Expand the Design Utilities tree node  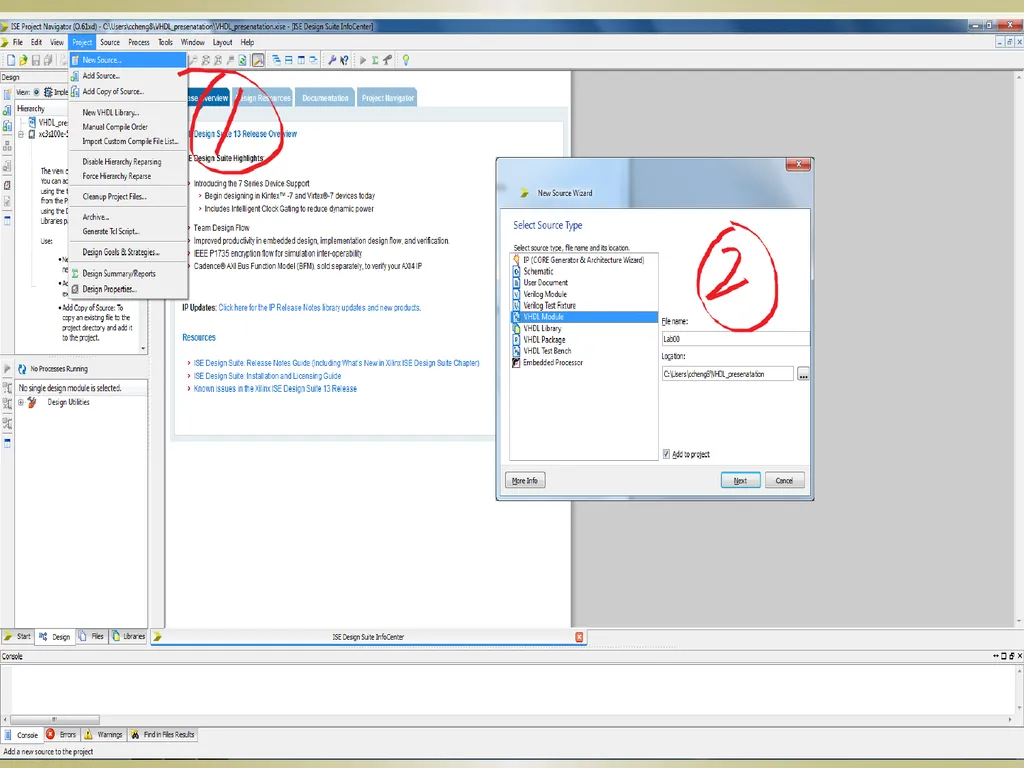21,402
